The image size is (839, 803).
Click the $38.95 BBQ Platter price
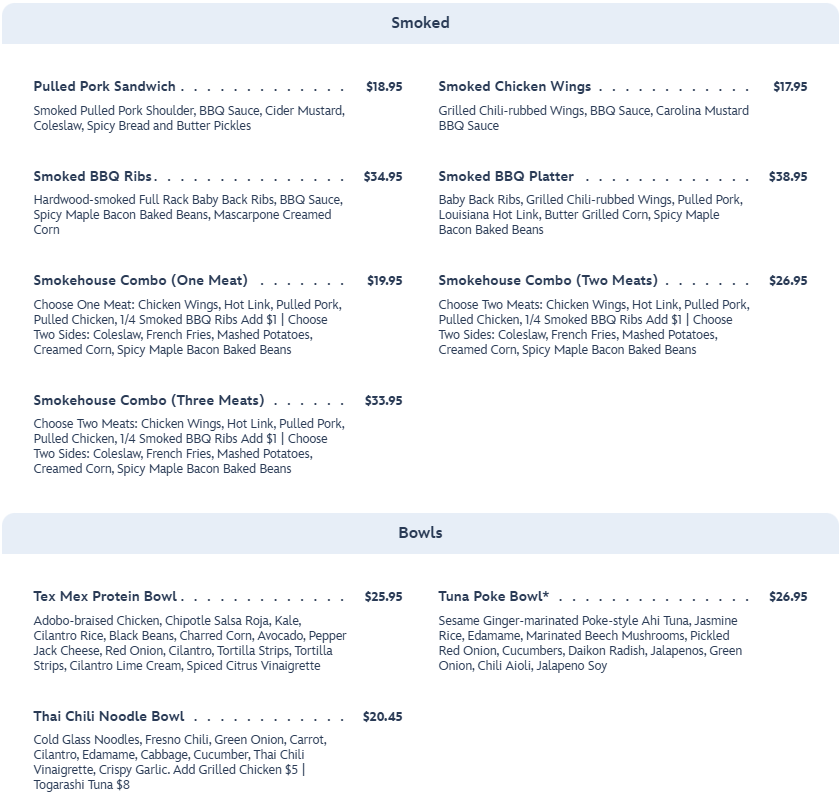(788, 177)
